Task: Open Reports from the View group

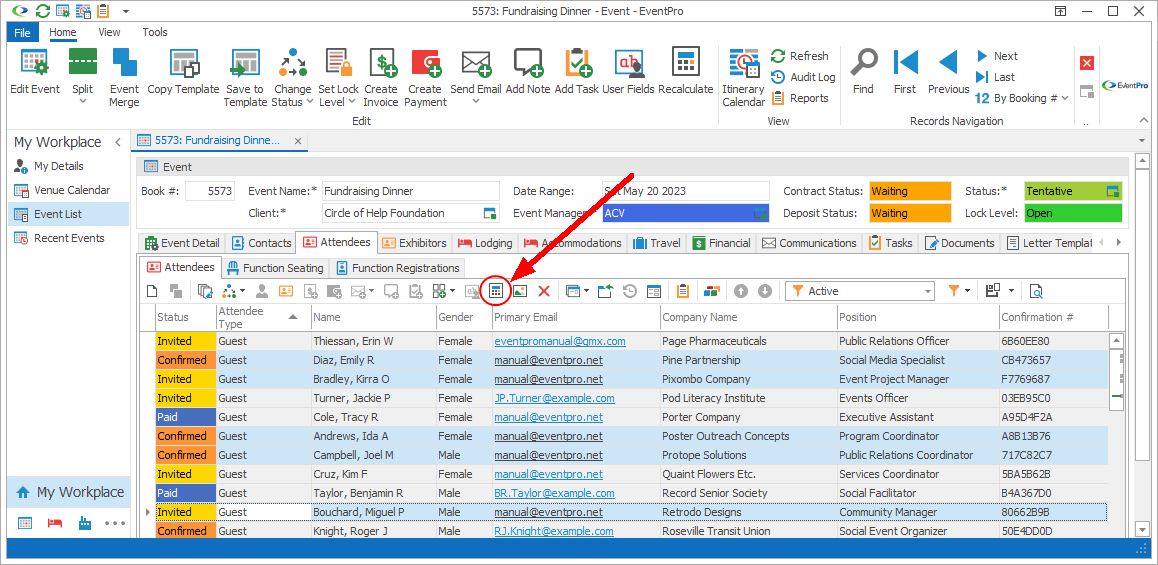Action: tap(799, 97)
